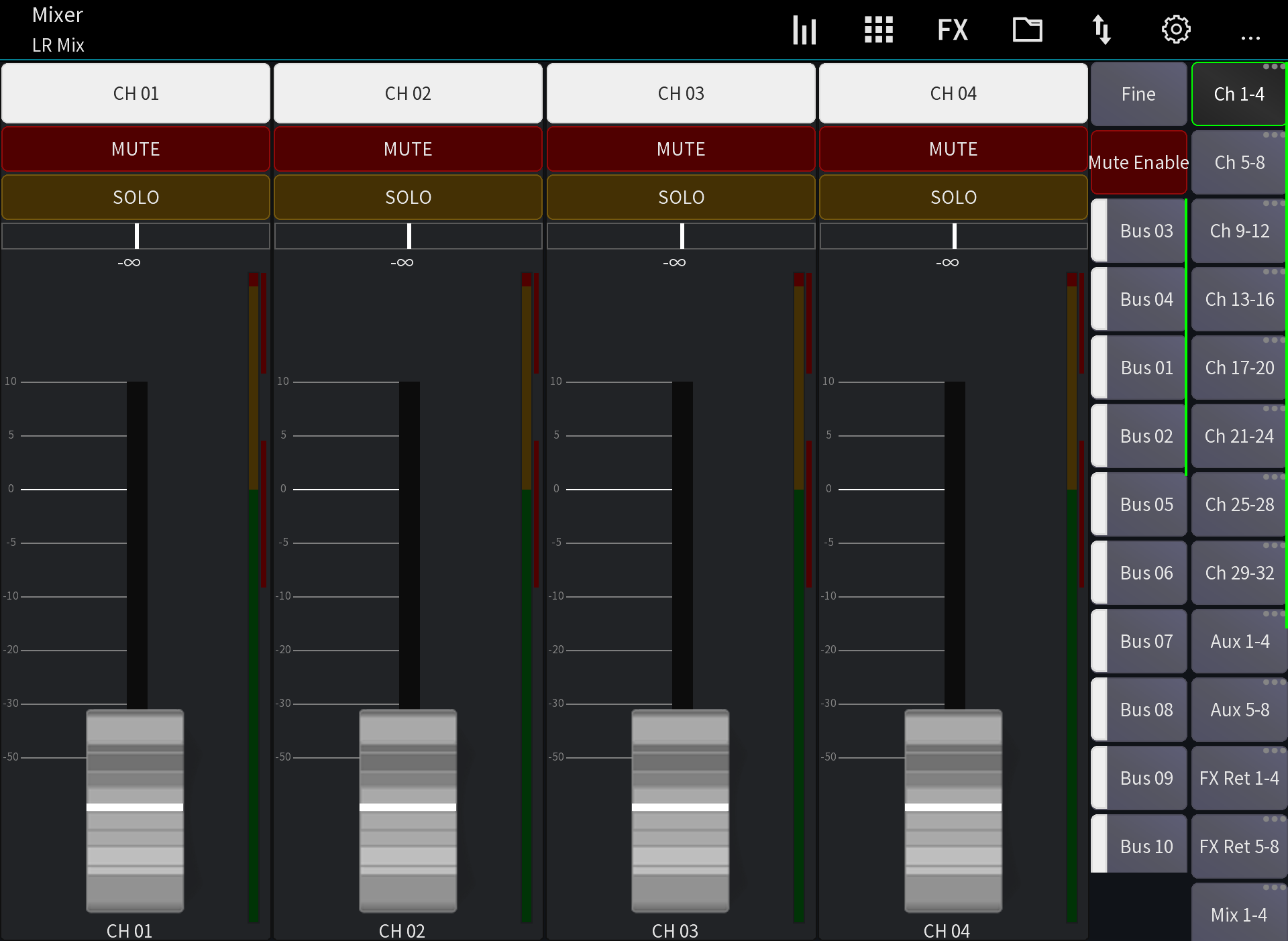1288x941 pixels.
Task: Mute channel CH 03
Action: click(681, 149)
